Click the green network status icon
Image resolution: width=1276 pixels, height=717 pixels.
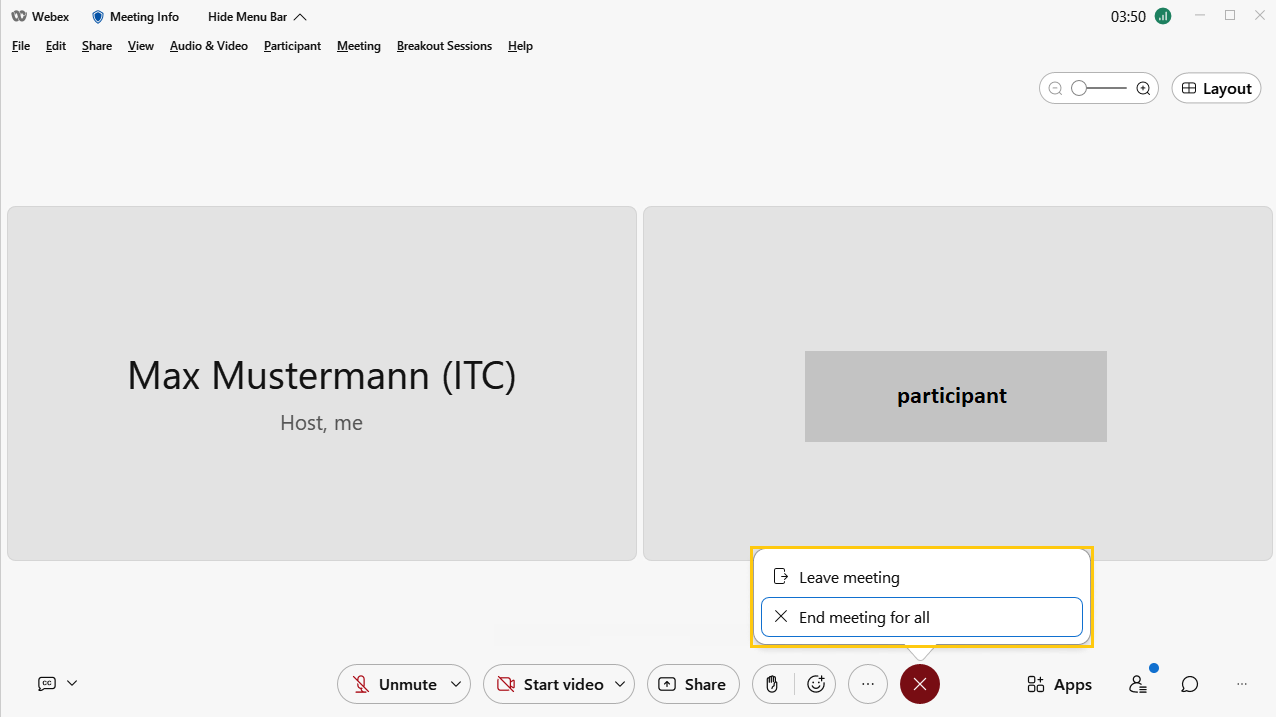(1162, 16)
